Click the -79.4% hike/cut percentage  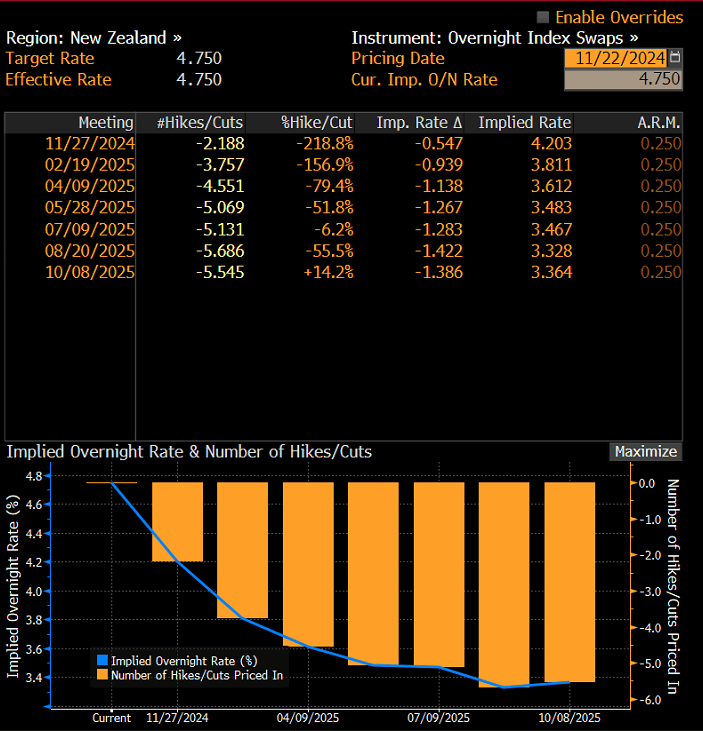pos(330,186)
